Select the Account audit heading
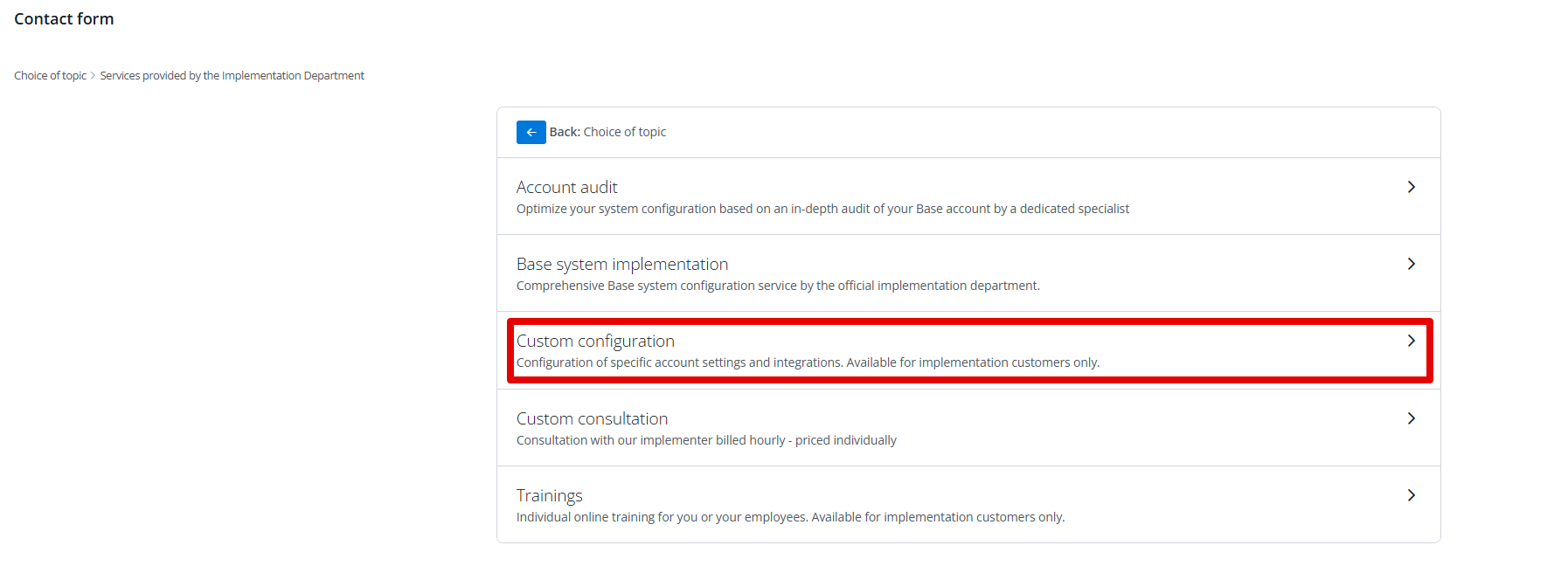Screen dimensions: 1568x566 point(566,187)
